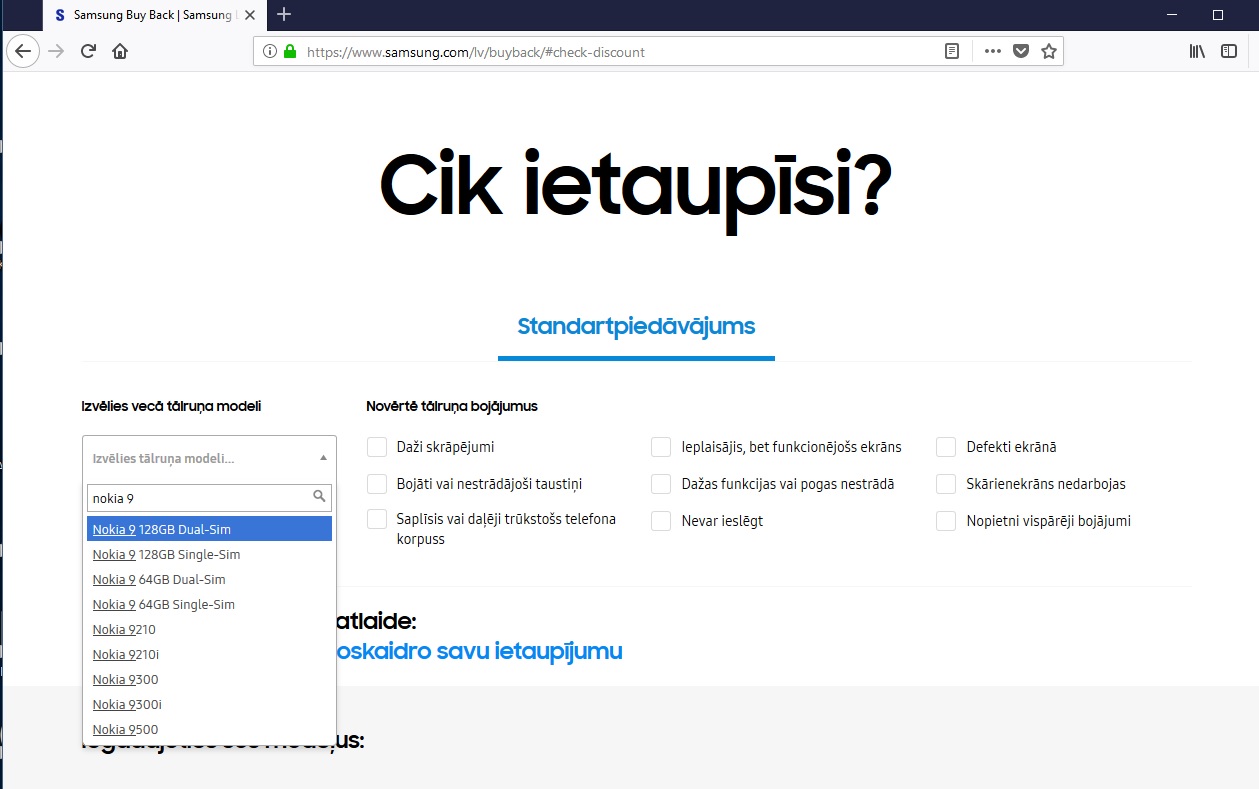Open page actions three-dot menu

point(992,51)
